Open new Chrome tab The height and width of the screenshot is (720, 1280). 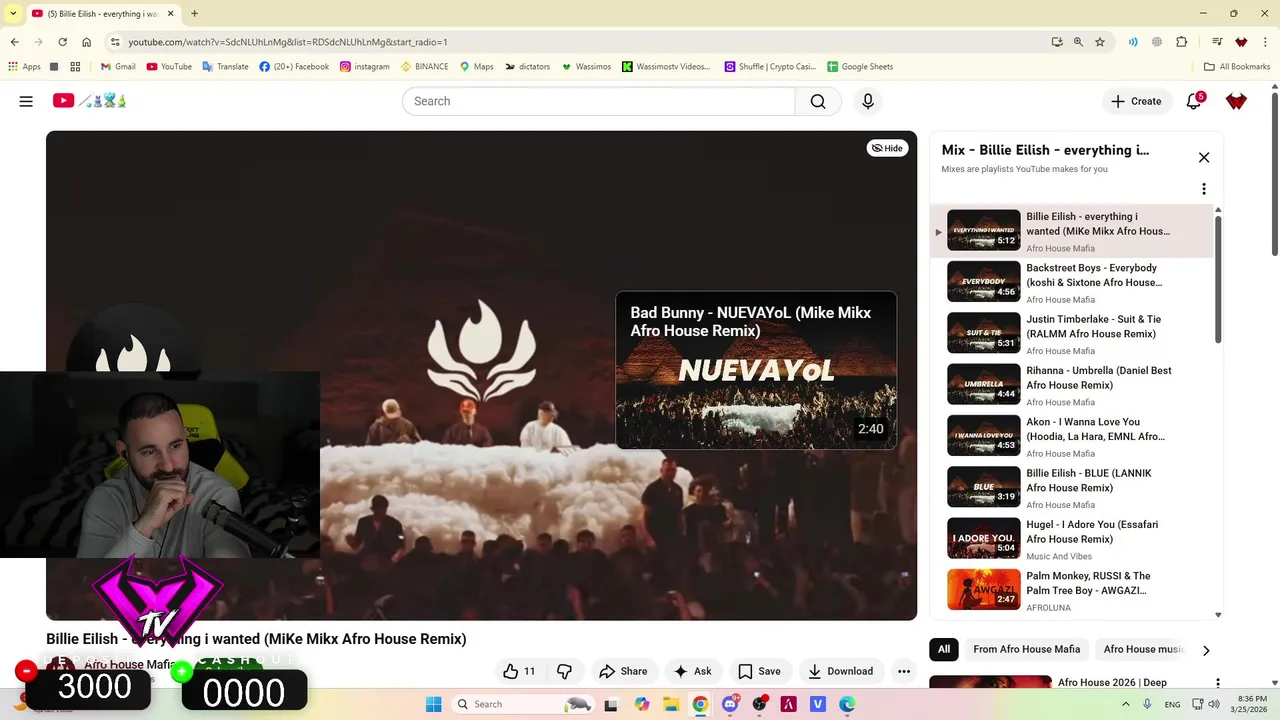194,13
